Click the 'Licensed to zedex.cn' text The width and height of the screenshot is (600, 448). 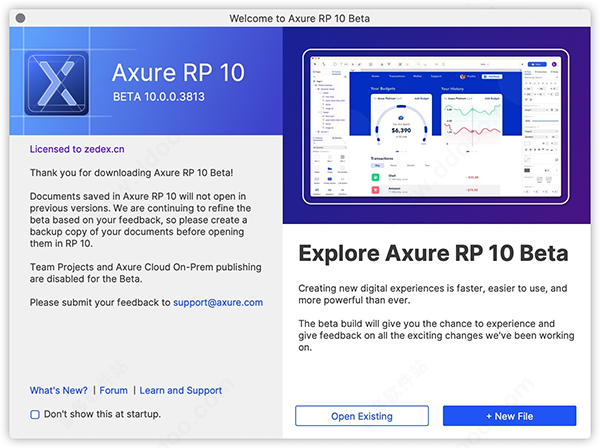tap(77, 149)
